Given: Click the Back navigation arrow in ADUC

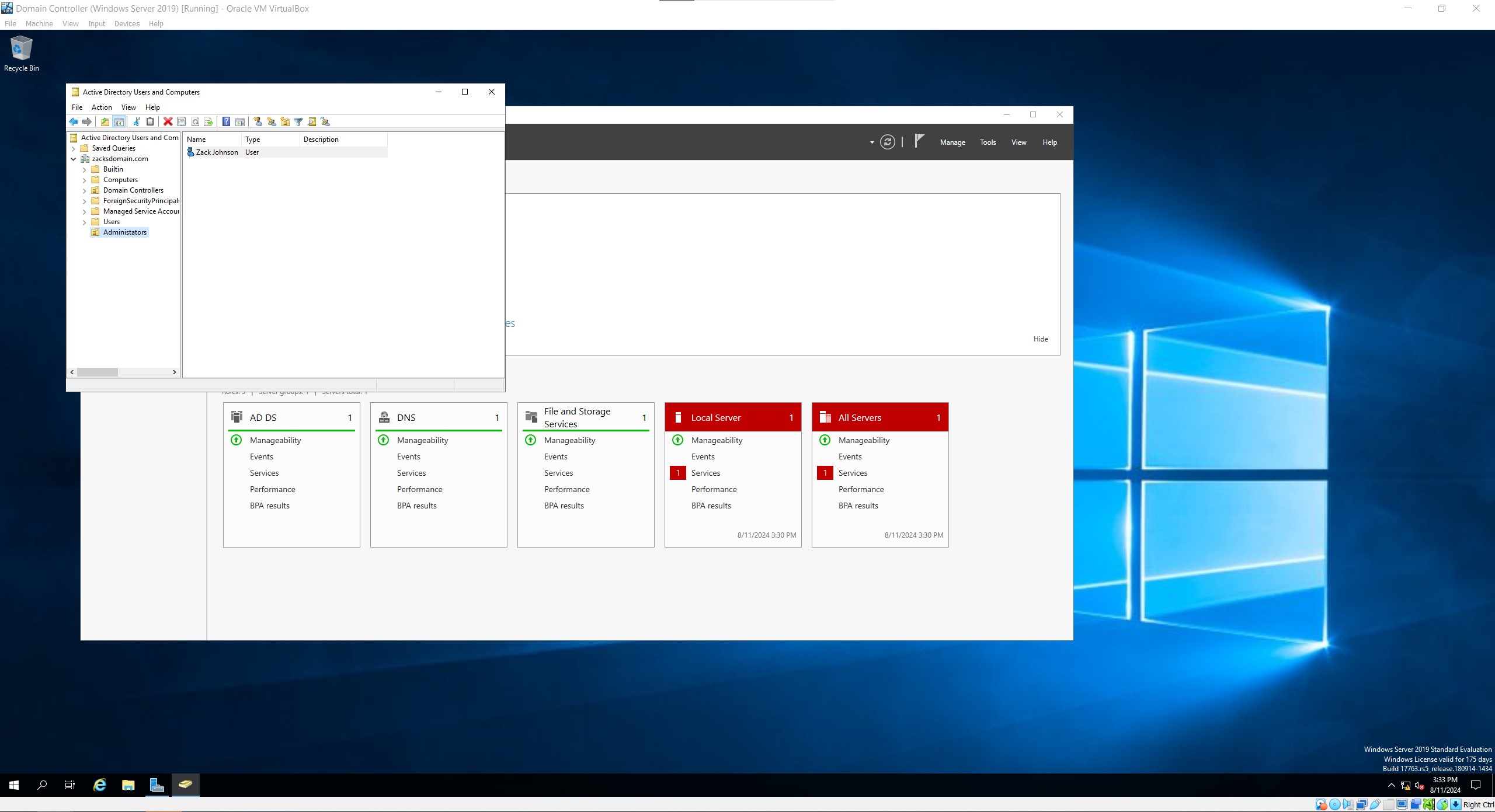Looking at the screenshot, I should tap(74, 121).
